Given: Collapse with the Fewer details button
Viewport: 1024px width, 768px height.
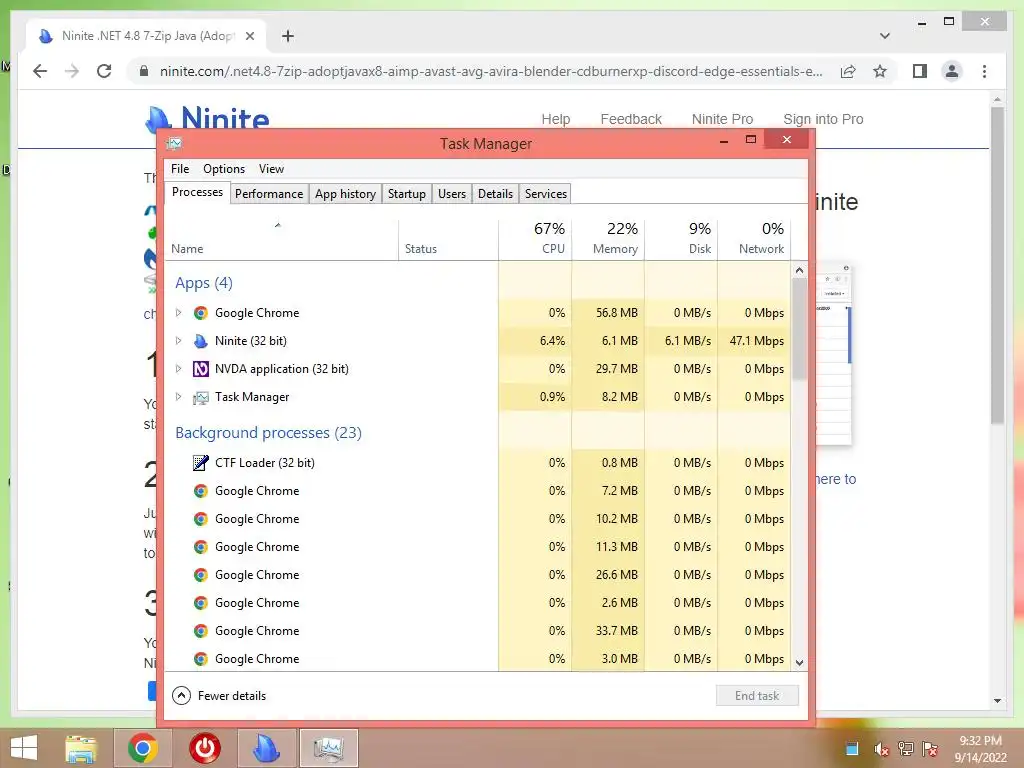Looking at the screenshot, I should point(219,696).
